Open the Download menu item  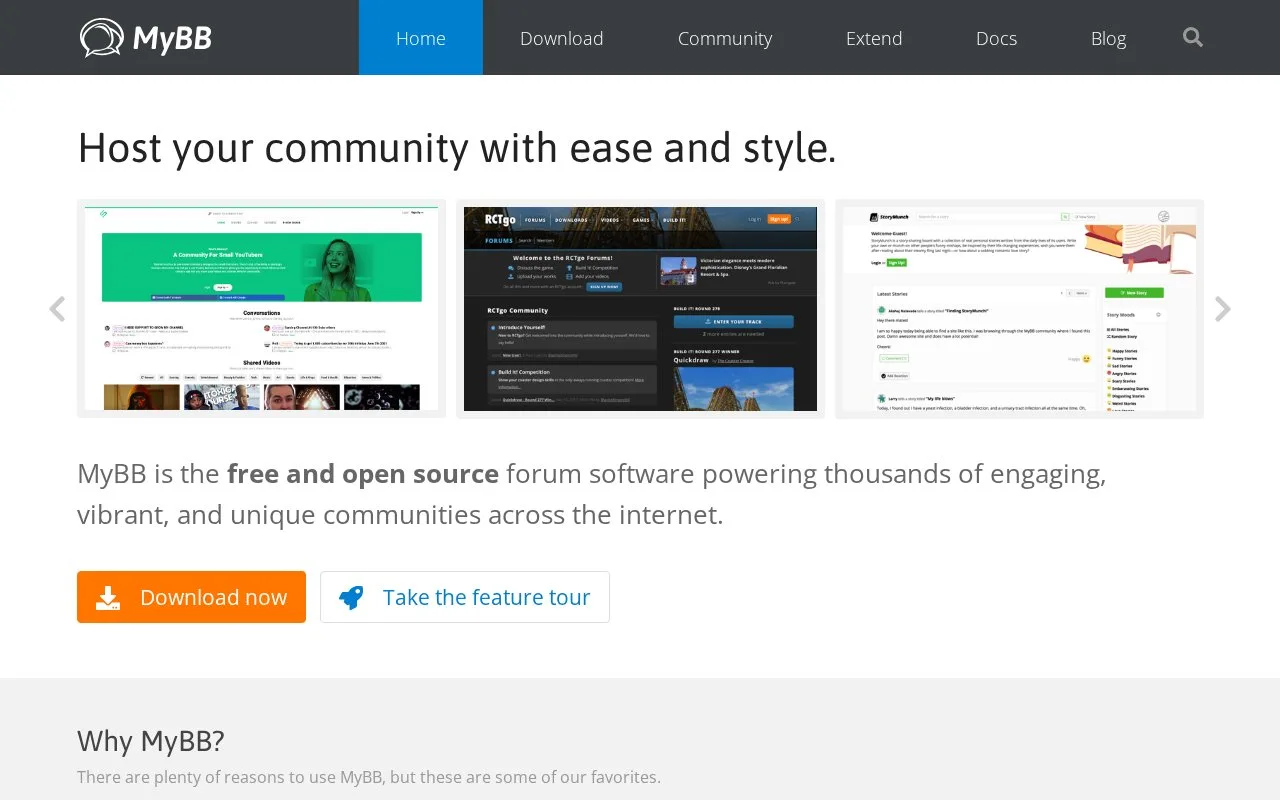pyautogui.click(x=561, y=38)
